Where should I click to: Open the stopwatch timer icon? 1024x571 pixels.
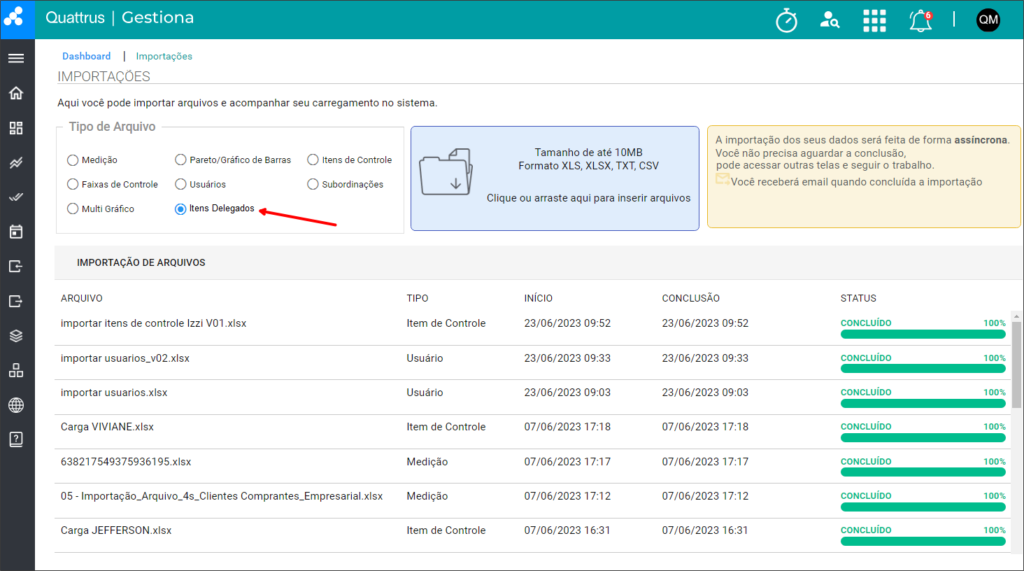(x=786, y=20)
